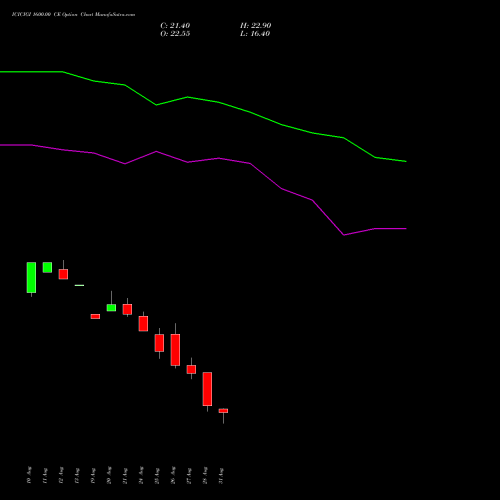Image resolution: width=500 pixels, height=500 pixels.
Task: Click the small green candle above 11 Aug
Action: pos(47,267)
